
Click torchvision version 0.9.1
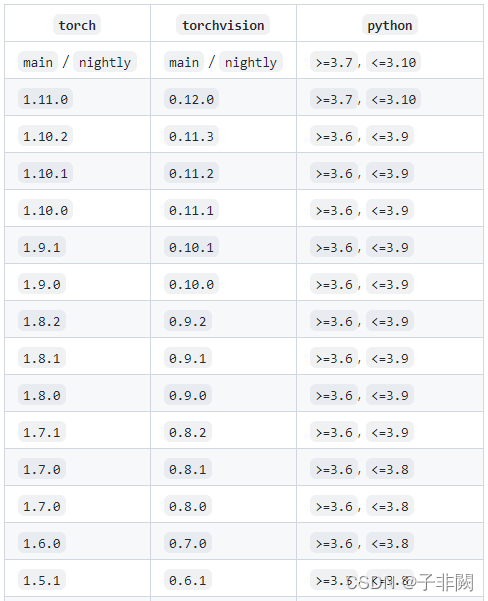[188, 358]
